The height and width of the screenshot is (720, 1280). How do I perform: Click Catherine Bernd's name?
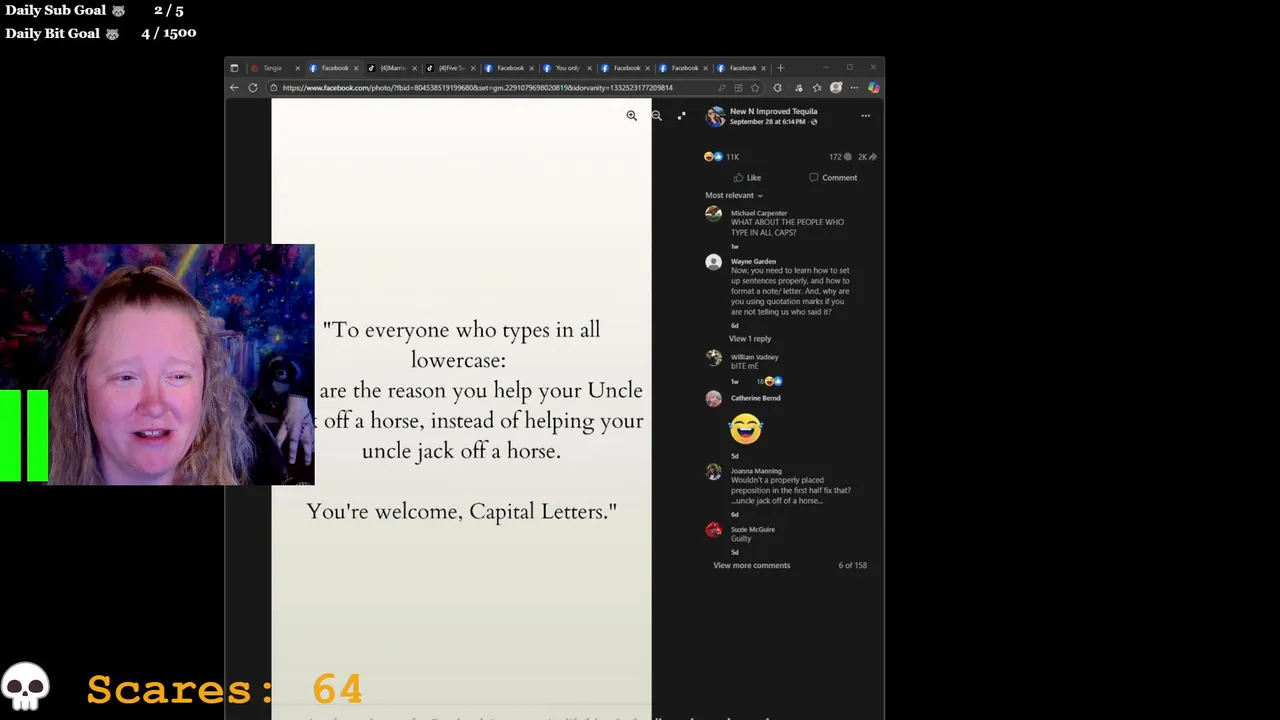755,398
